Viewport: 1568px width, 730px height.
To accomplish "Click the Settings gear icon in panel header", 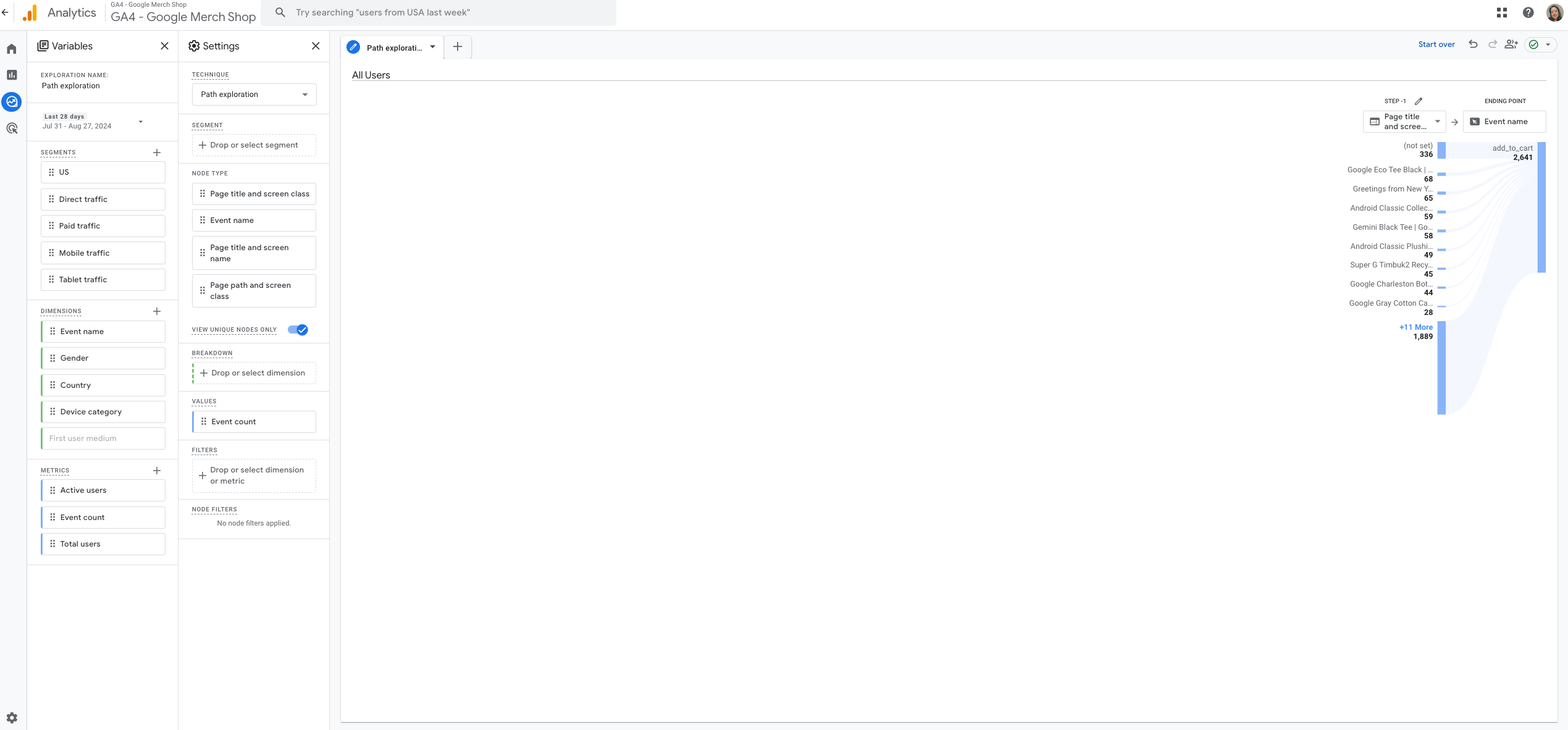I will click(194, 46).
